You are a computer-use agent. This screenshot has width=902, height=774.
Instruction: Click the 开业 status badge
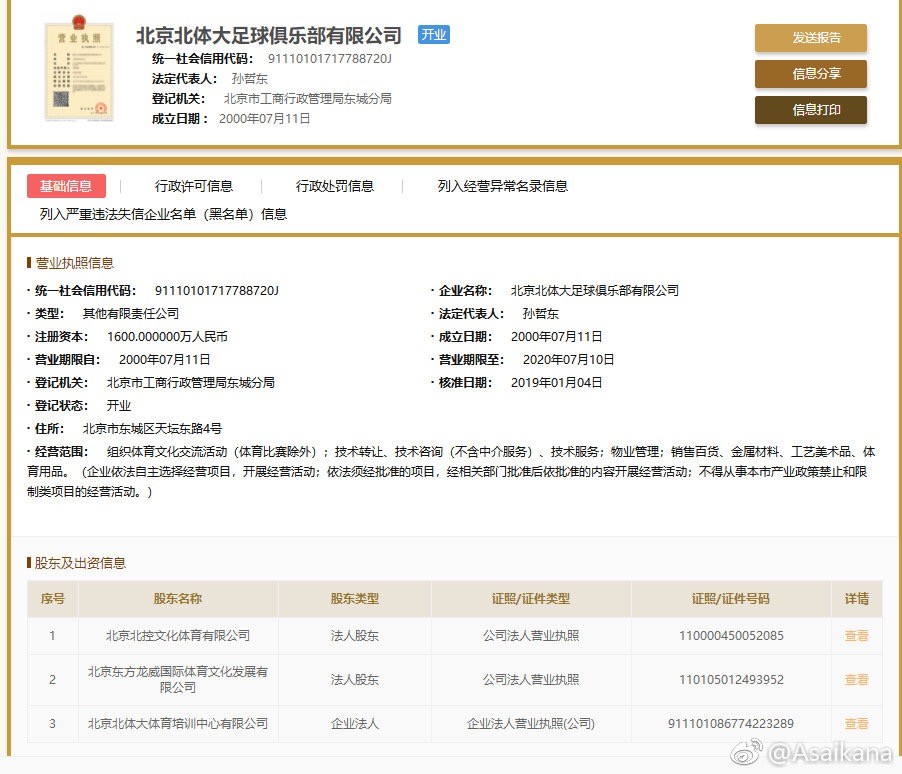point(433,34)
